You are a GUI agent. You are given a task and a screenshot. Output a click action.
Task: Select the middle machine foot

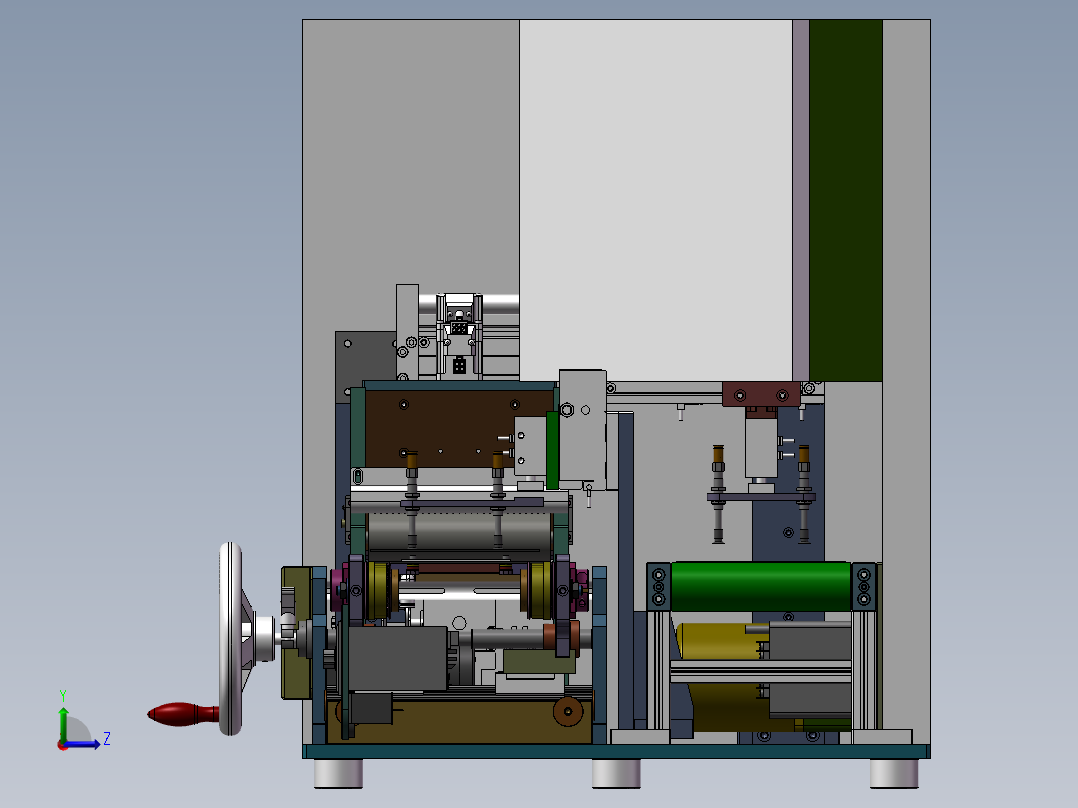click(616, 773)
